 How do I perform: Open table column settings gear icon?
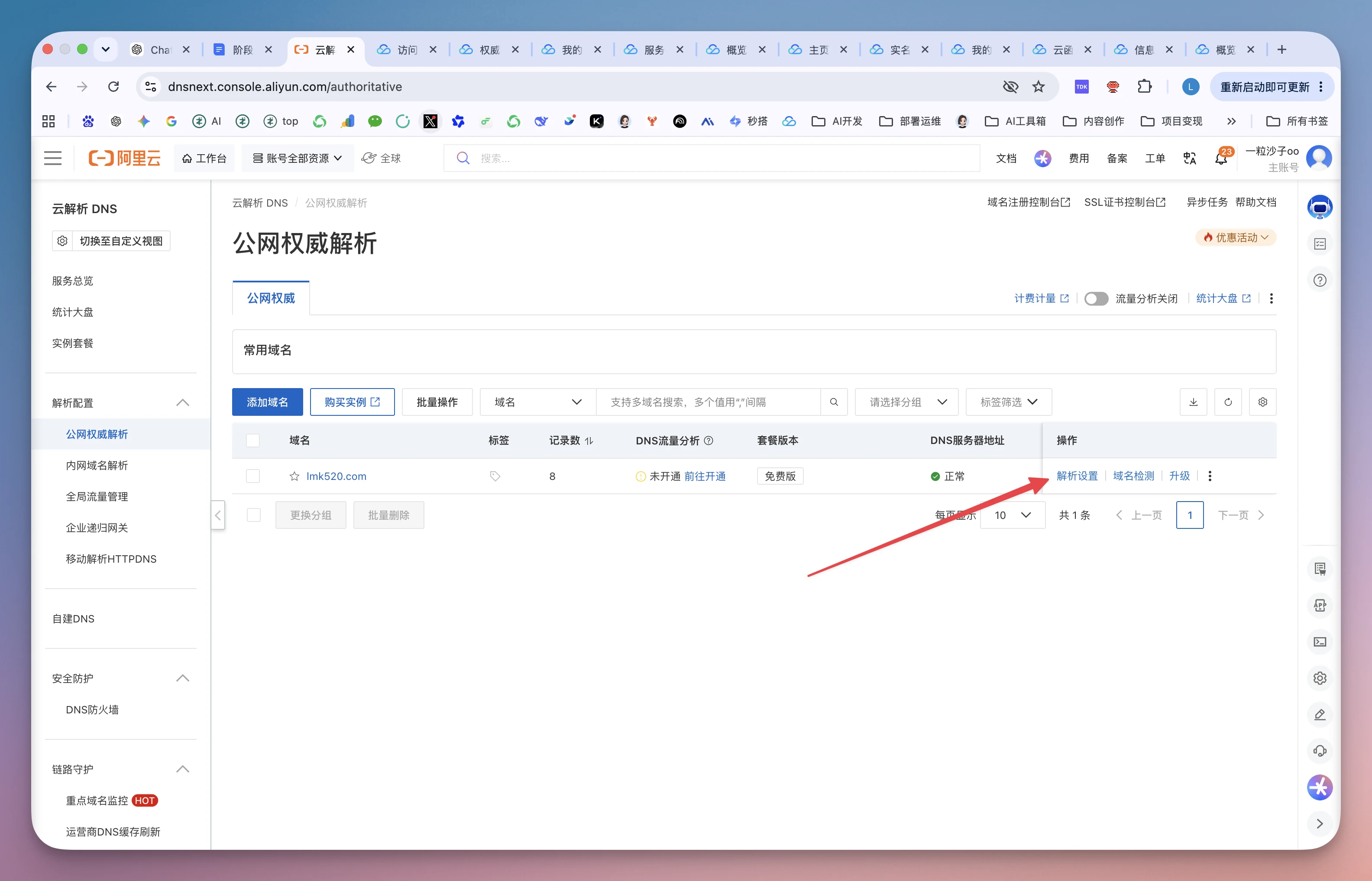(1262, 402)
